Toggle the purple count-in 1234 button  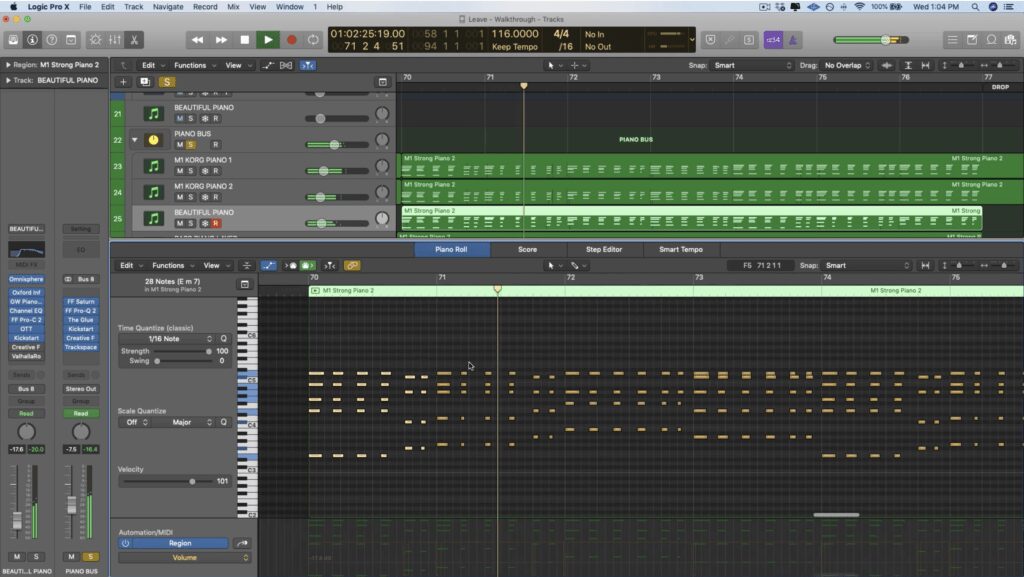tap(773, 40)
